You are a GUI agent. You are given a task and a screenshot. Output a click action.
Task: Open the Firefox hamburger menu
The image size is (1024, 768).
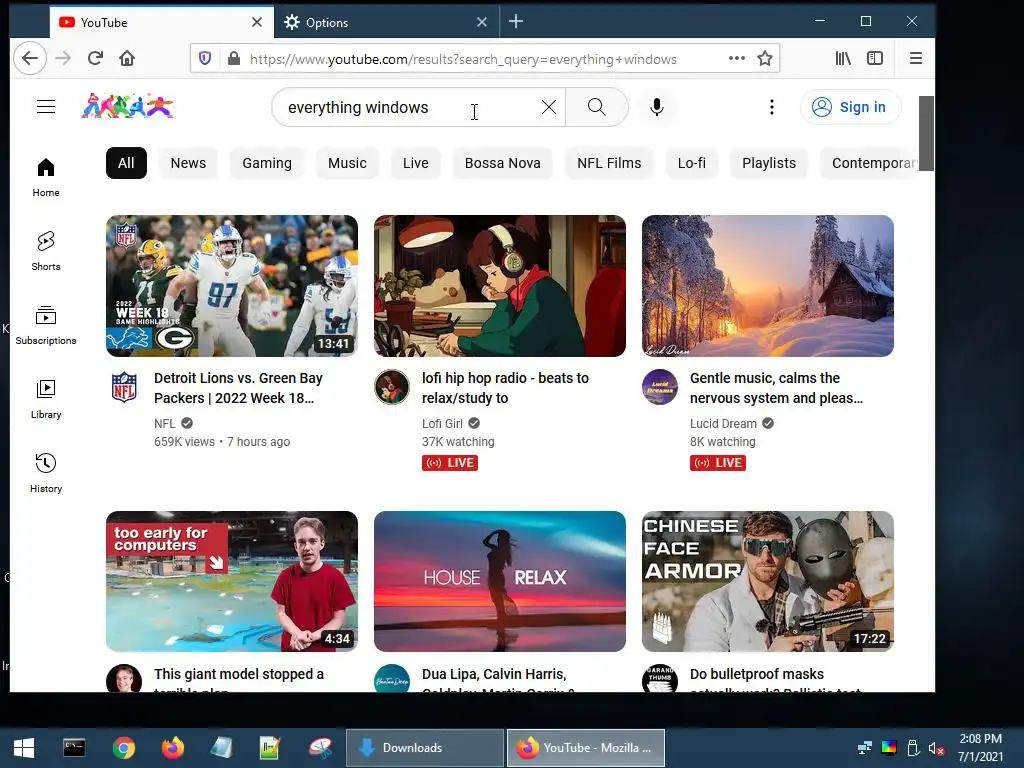[916, 59]
